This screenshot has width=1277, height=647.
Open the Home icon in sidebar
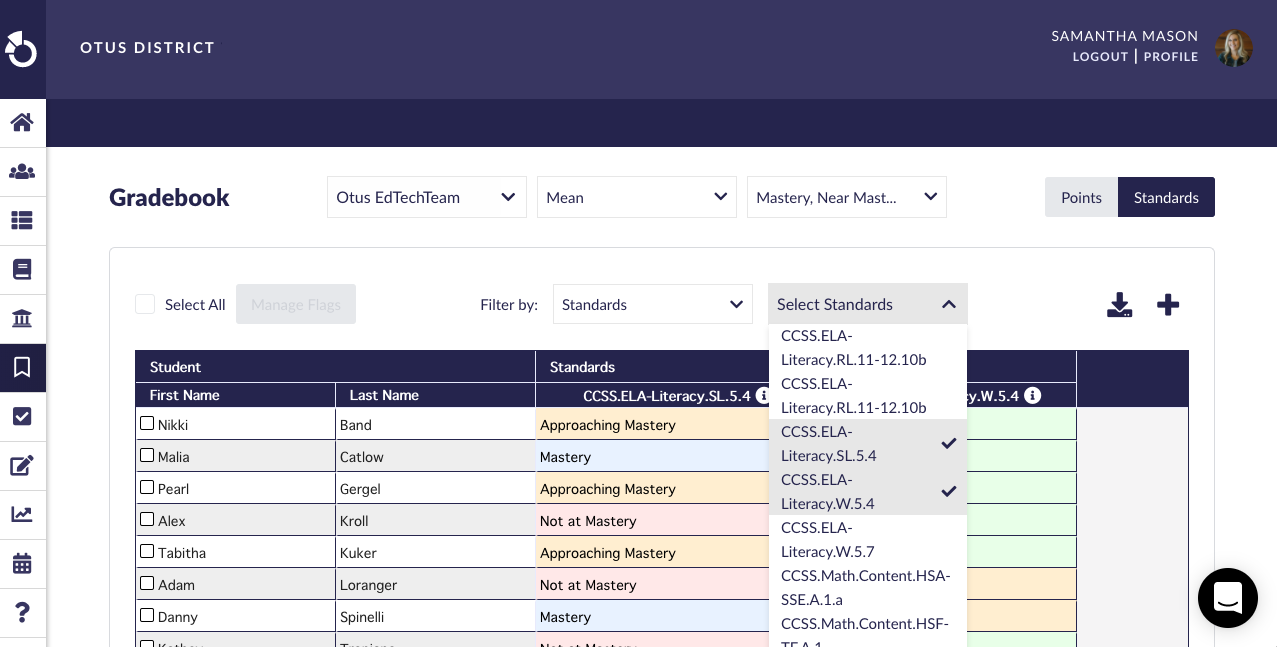click(x=22, y=122)
